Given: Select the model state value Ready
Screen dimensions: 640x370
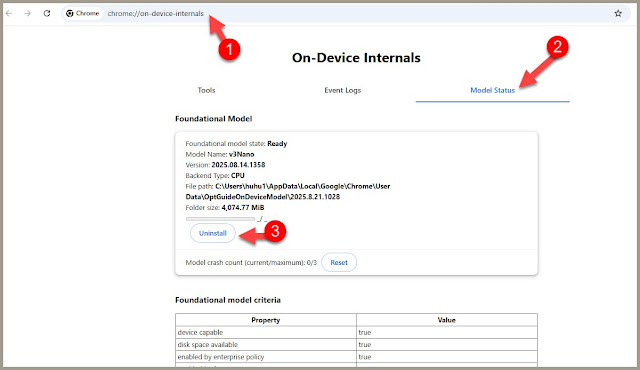Looking at the screenshot, I should pos(277,144).
